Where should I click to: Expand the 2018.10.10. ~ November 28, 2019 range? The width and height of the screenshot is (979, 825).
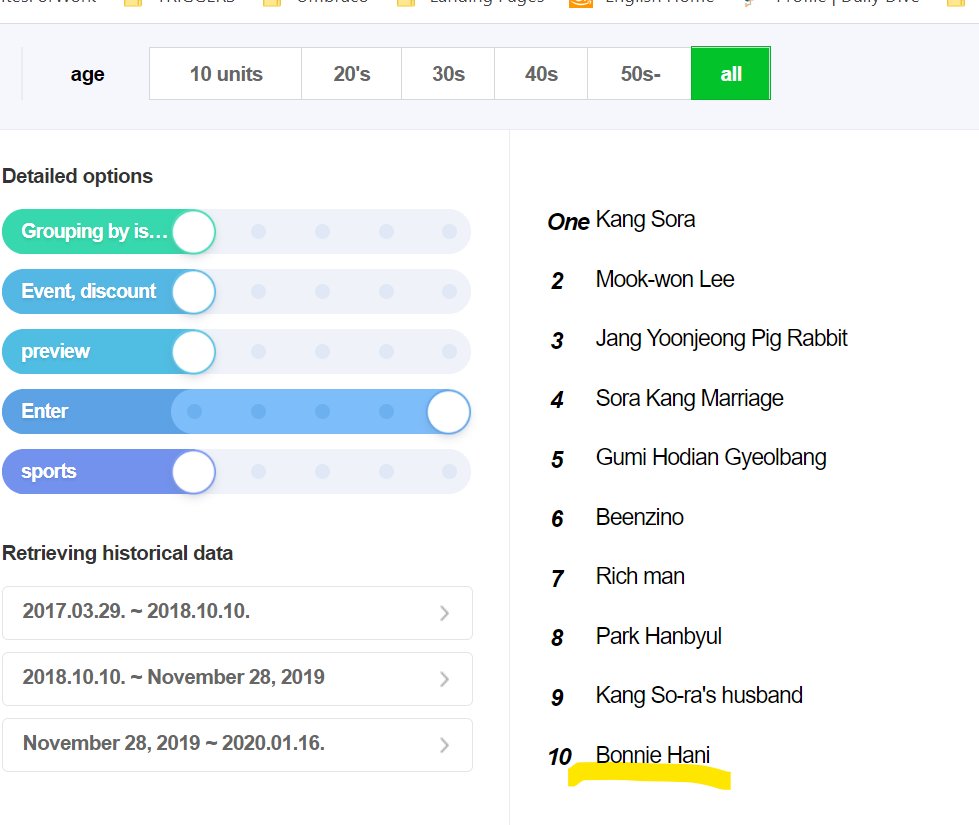click(237, 678)
